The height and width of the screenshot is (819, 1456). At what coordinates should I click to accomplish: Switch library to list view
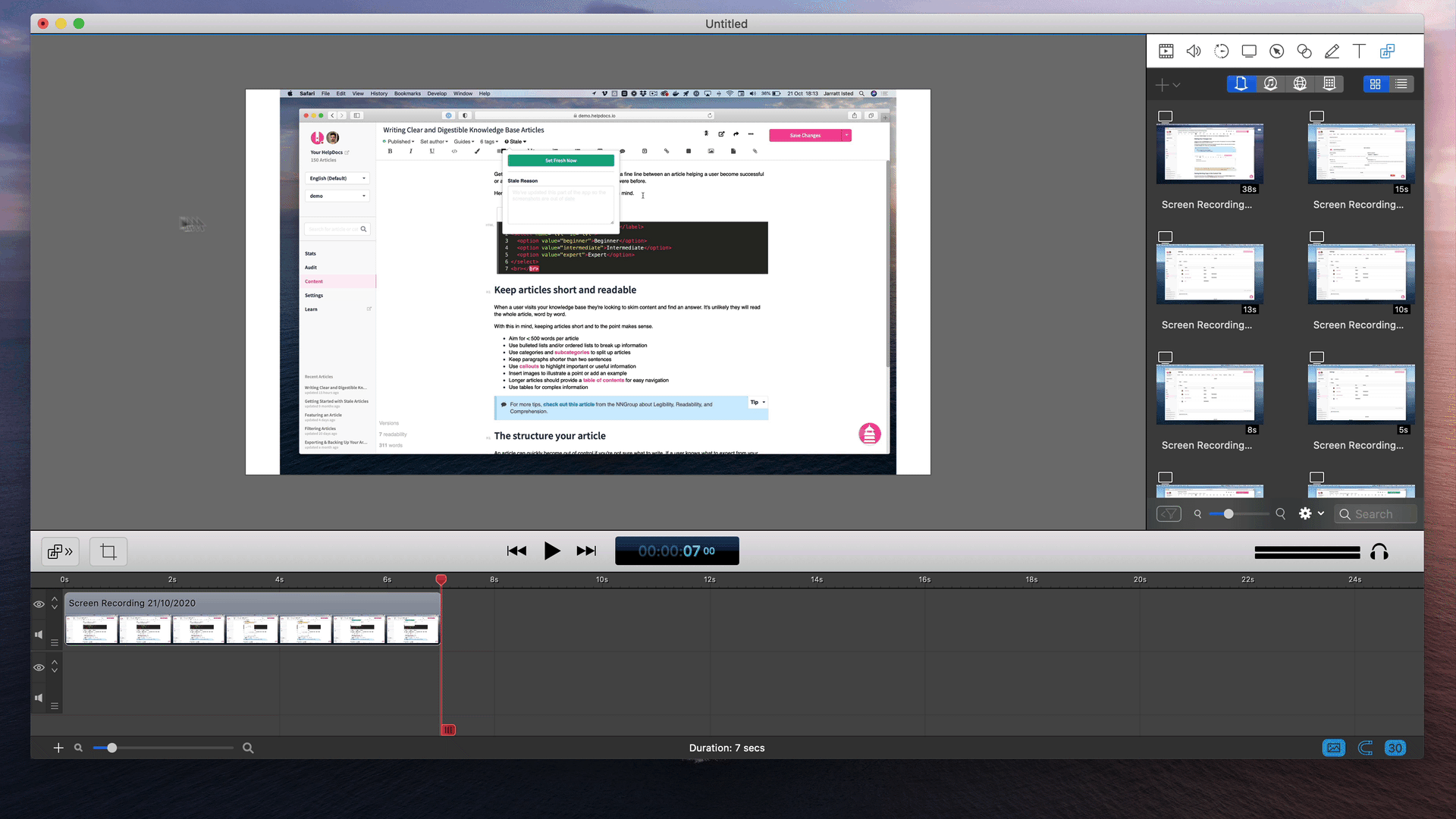click(x=1401, y=84)
